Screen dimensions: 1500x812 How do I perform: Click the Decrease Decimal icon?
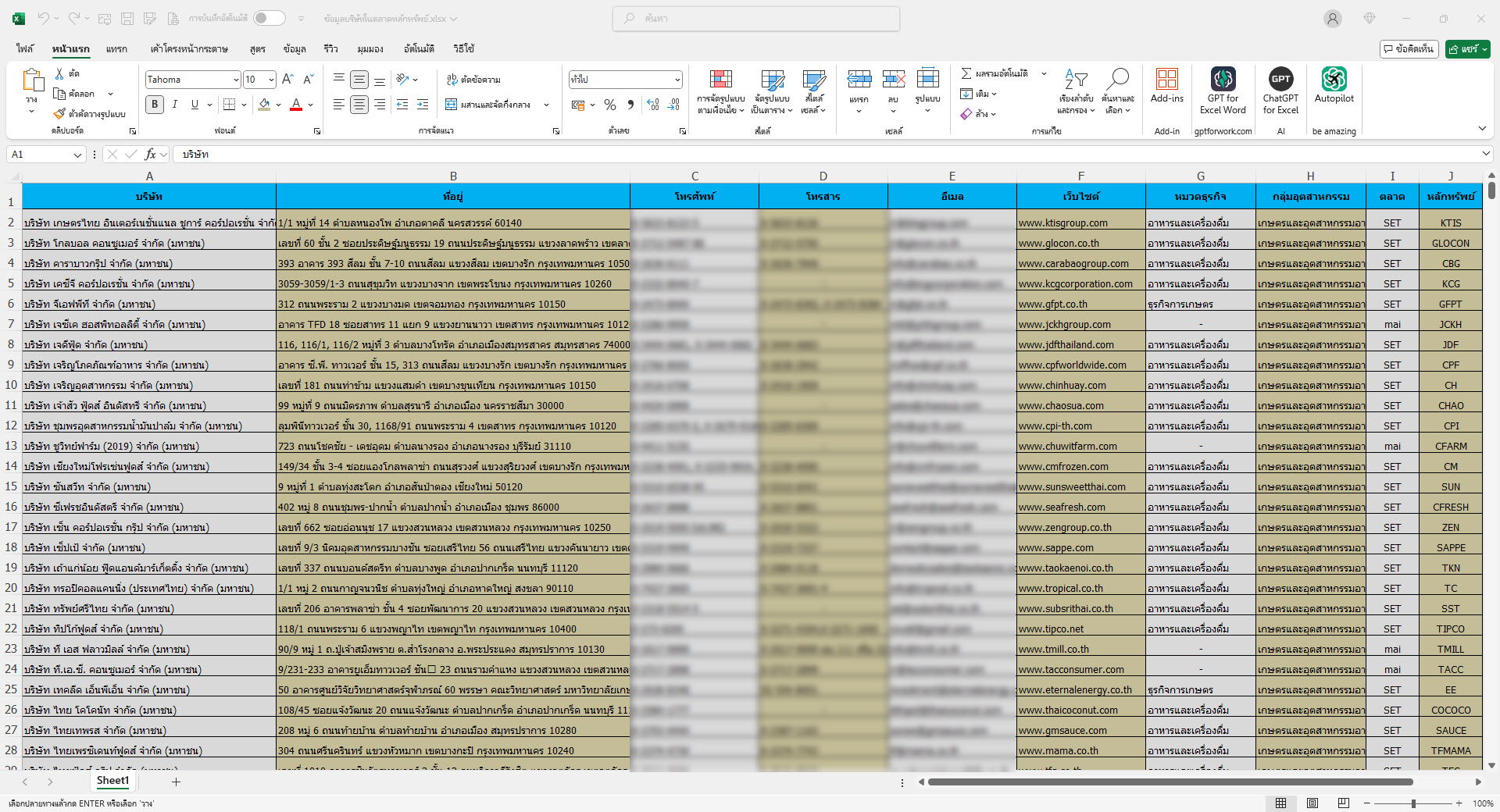673,105
